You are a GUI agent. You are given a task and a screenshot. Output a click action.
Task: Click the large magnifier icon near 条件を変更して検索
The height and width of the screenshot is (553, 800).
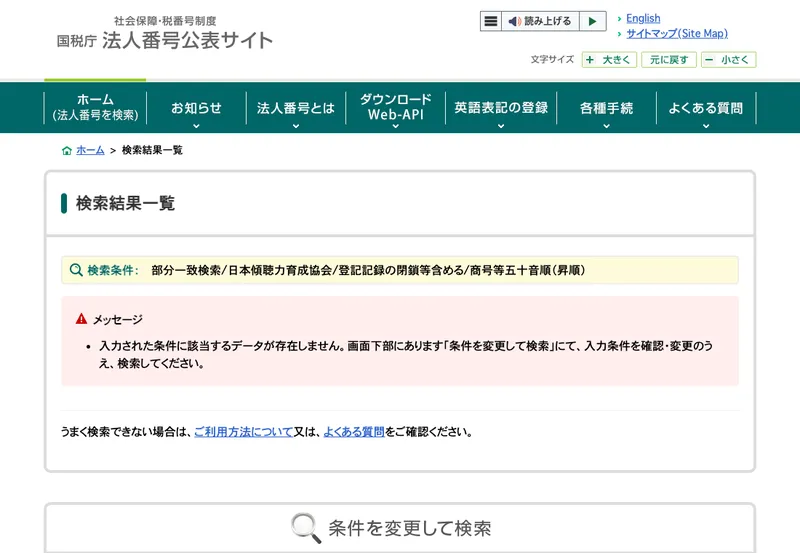click(x=306, y=528)
